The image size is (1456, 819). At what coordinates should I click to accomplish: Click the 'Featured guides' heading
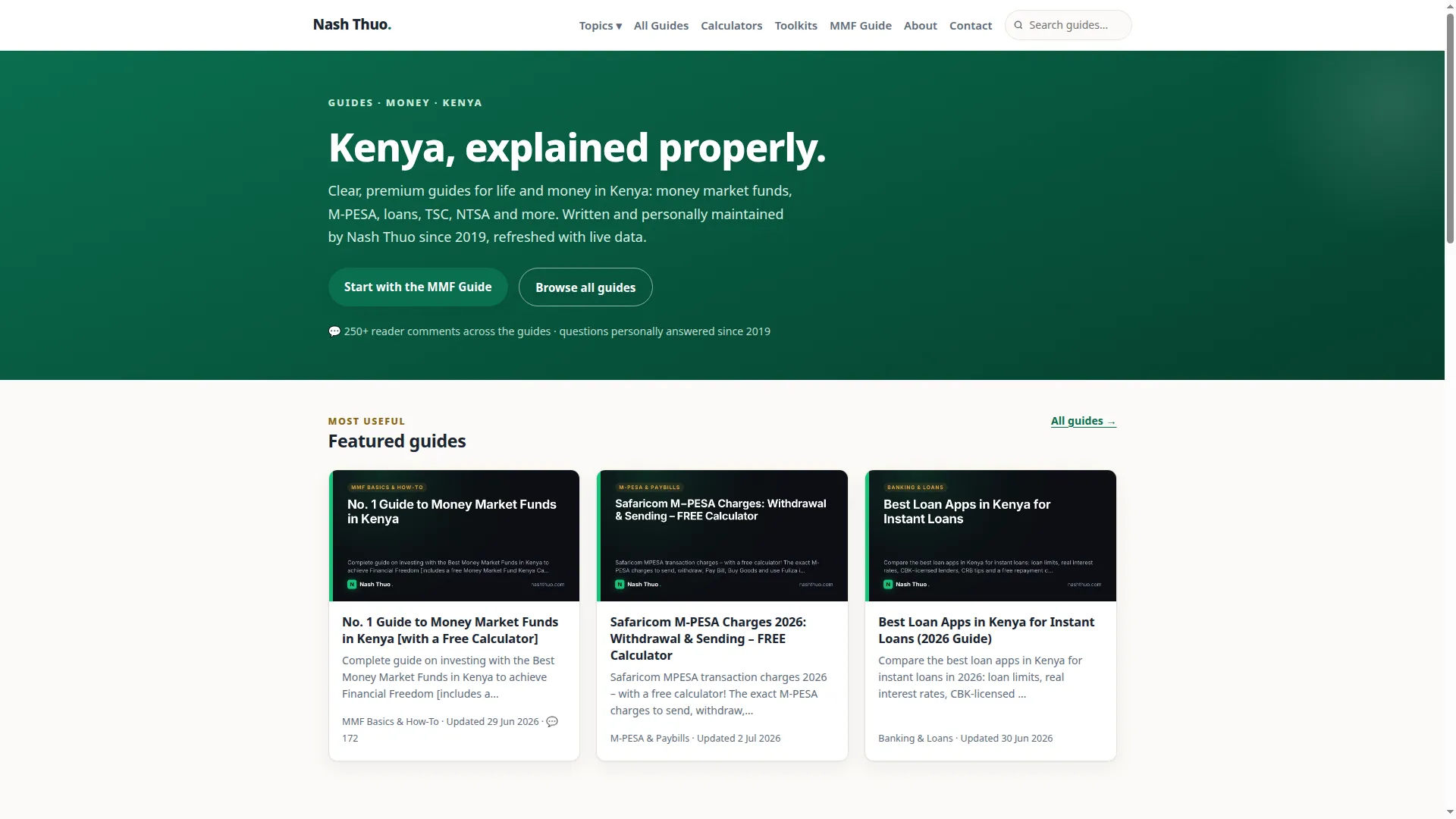click(x=397, y=441)
